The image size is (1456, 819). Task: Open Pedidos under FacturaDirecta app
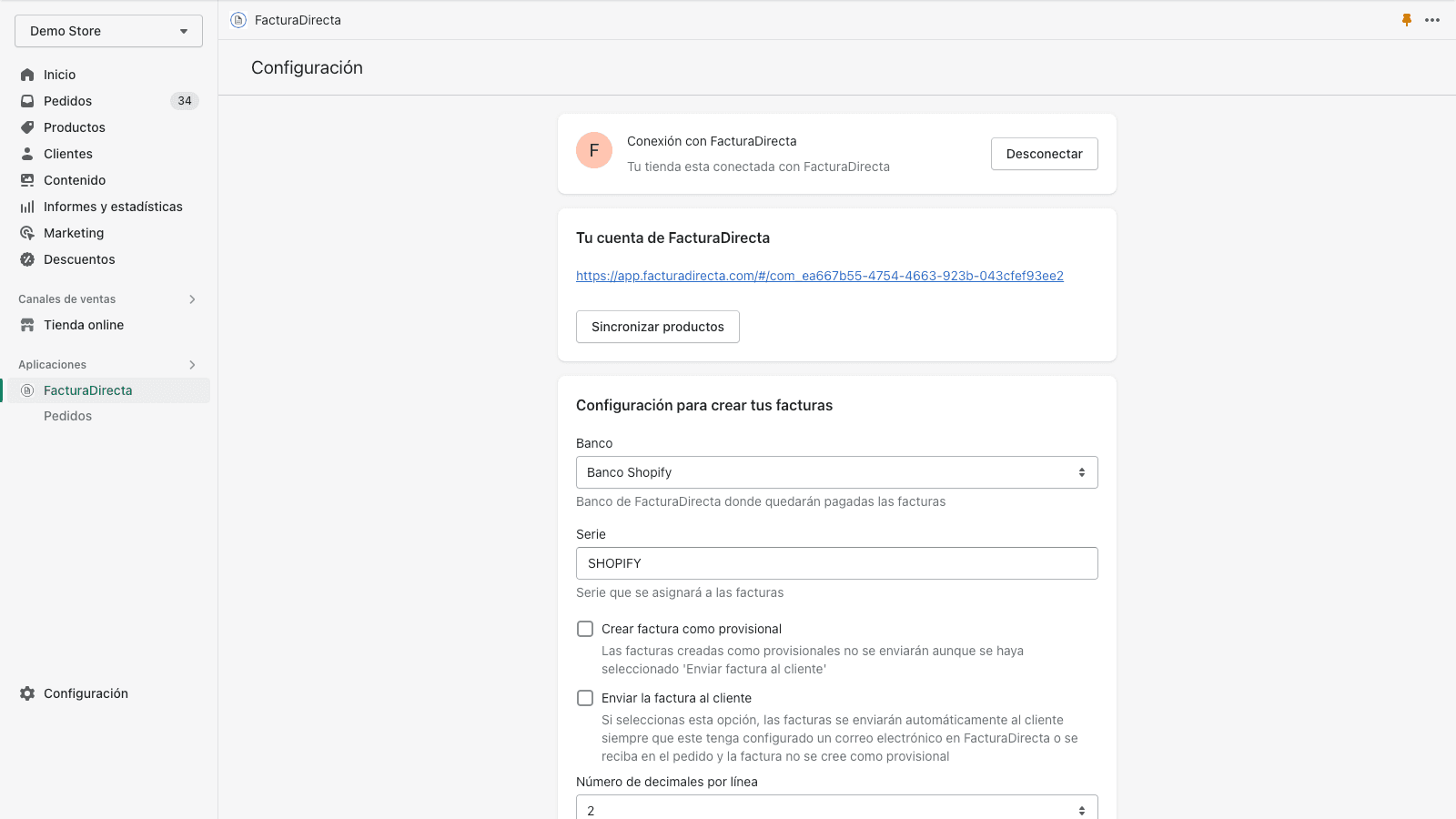click(x=67, y=416)
